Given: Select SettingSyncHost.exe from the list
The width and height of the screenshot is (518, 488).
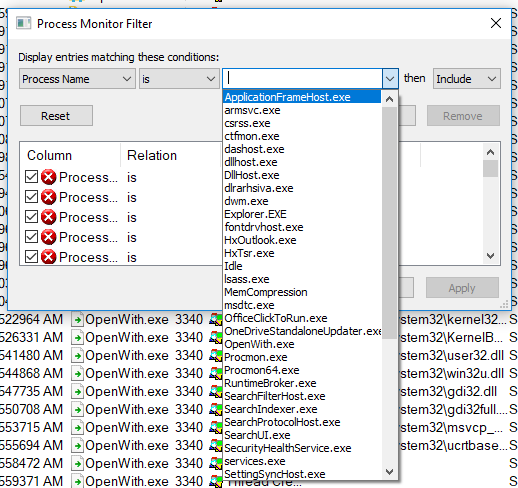Looking at the screenshot, I should tap(302, 474).
